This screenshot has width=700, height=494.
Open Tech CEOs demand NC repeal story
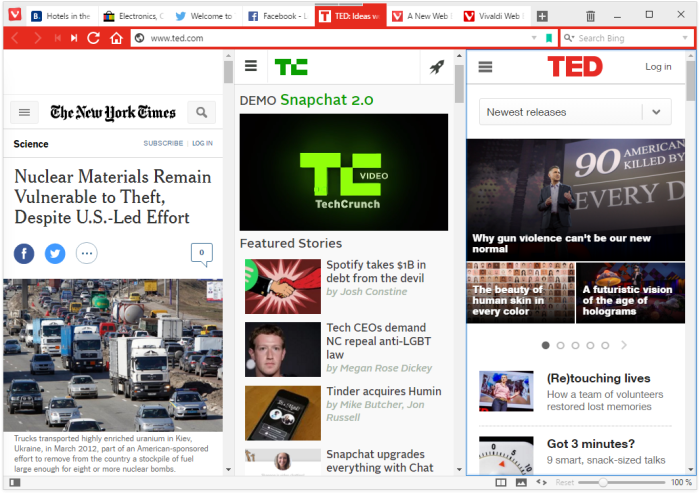[378, 341]
